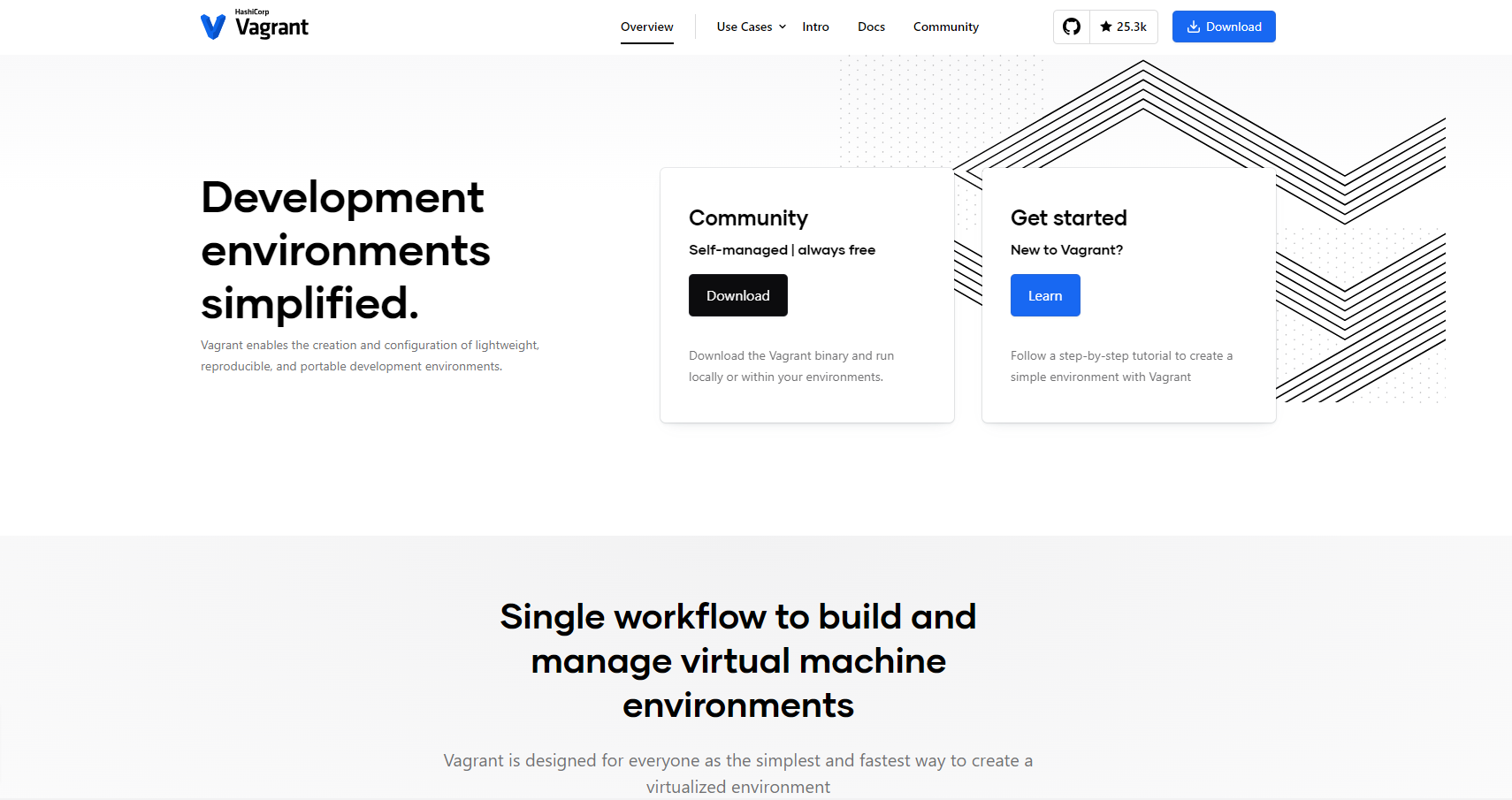Click the 25.3k GitHub stars count
The height and width of the screenshot is (800, 1512).
1124,27
